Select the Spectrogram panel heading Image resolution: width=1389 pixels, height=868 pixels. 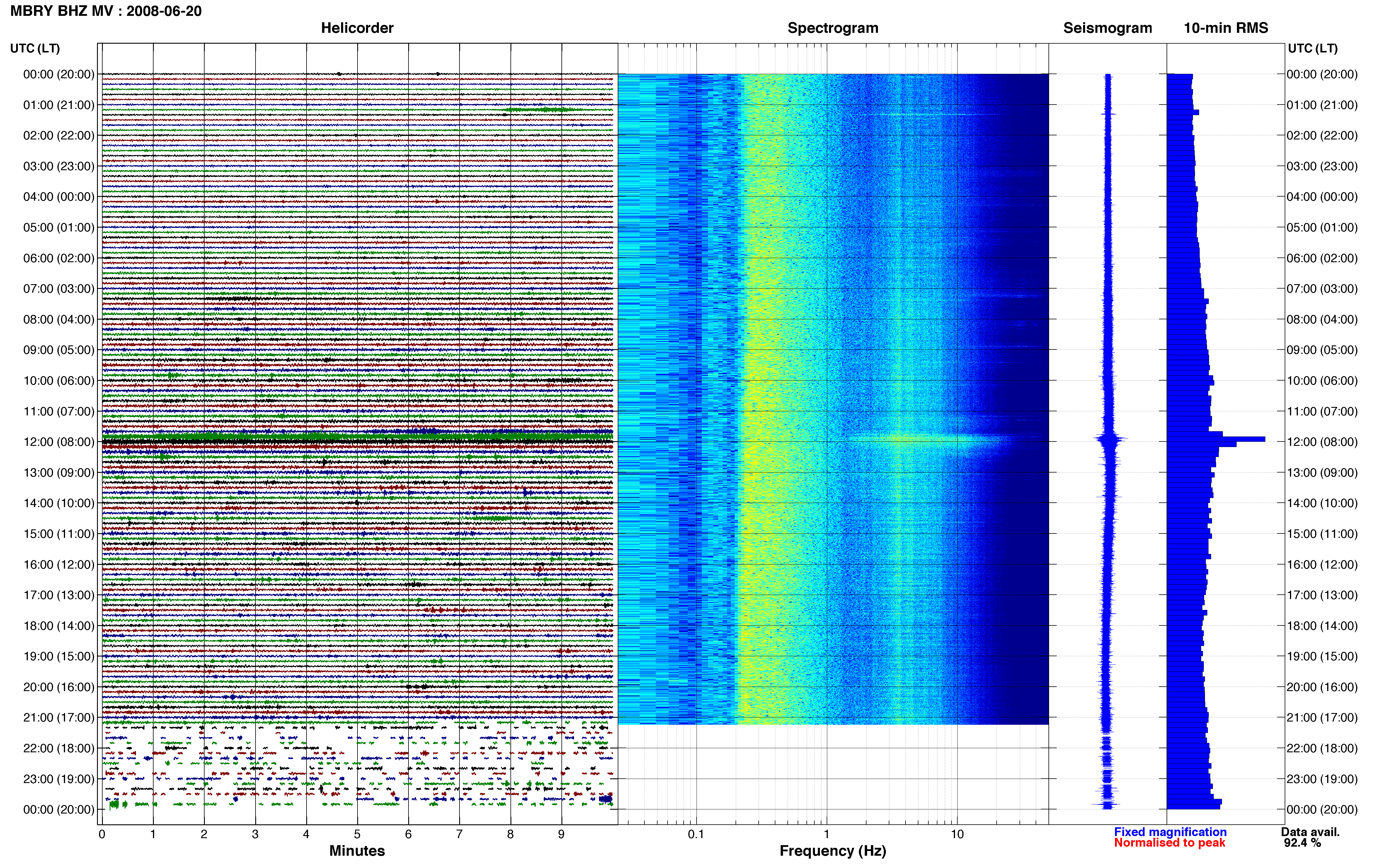point(833,28)
